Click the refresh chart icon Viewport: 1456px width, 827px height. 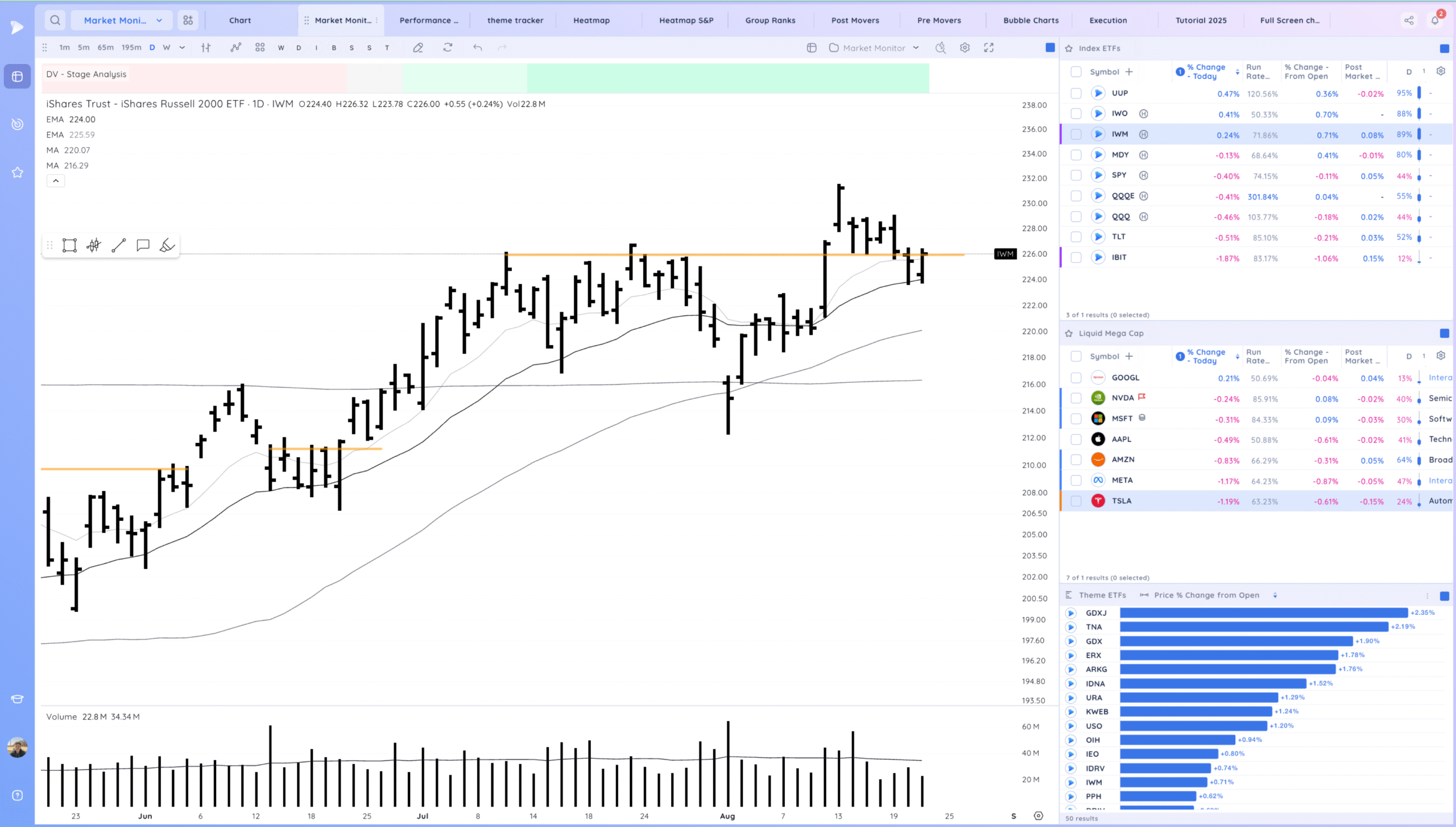point(448,48)
